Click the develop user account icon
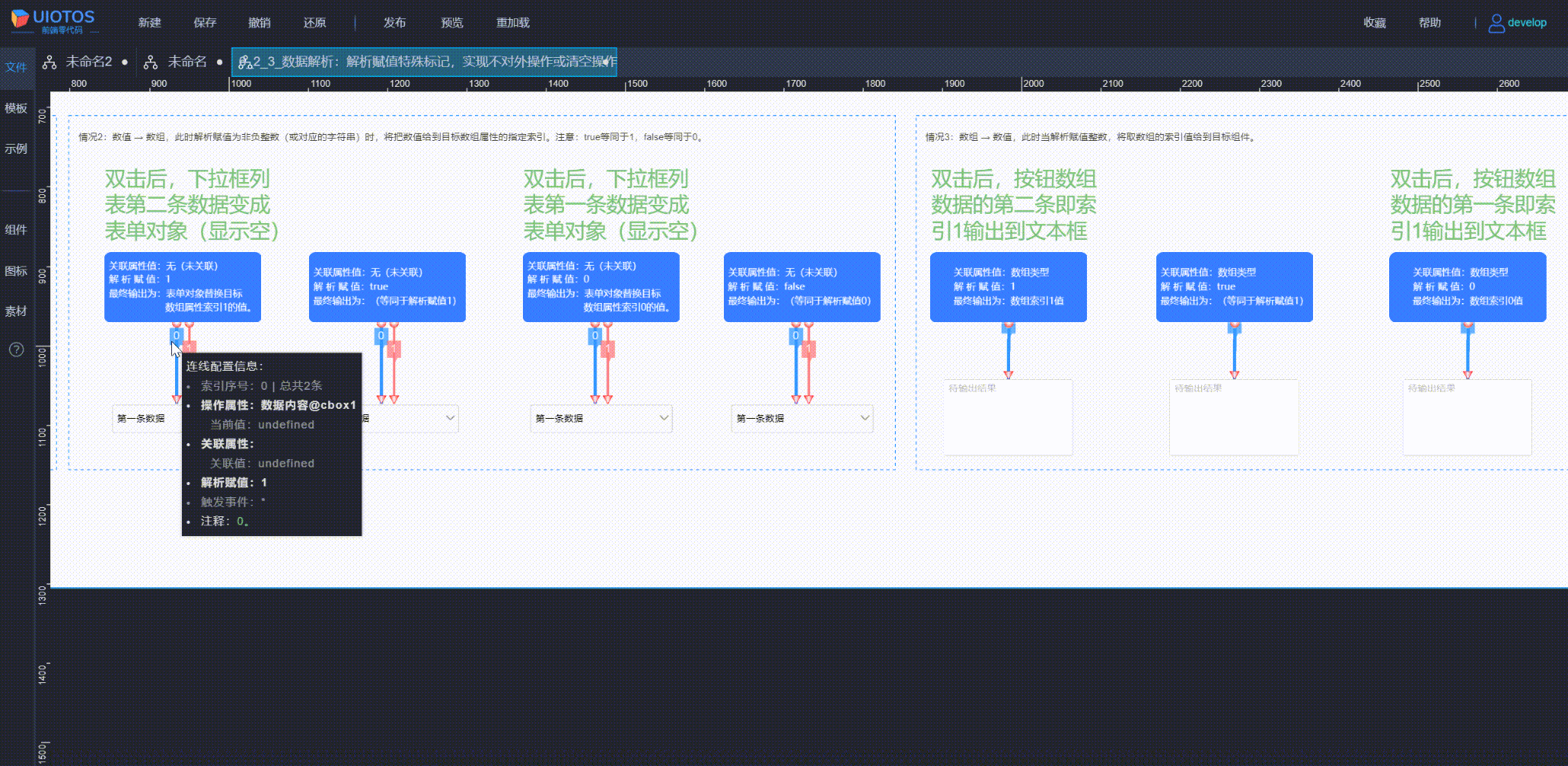The height and width of the screenshot is (766, 1568). point(1496,24)
